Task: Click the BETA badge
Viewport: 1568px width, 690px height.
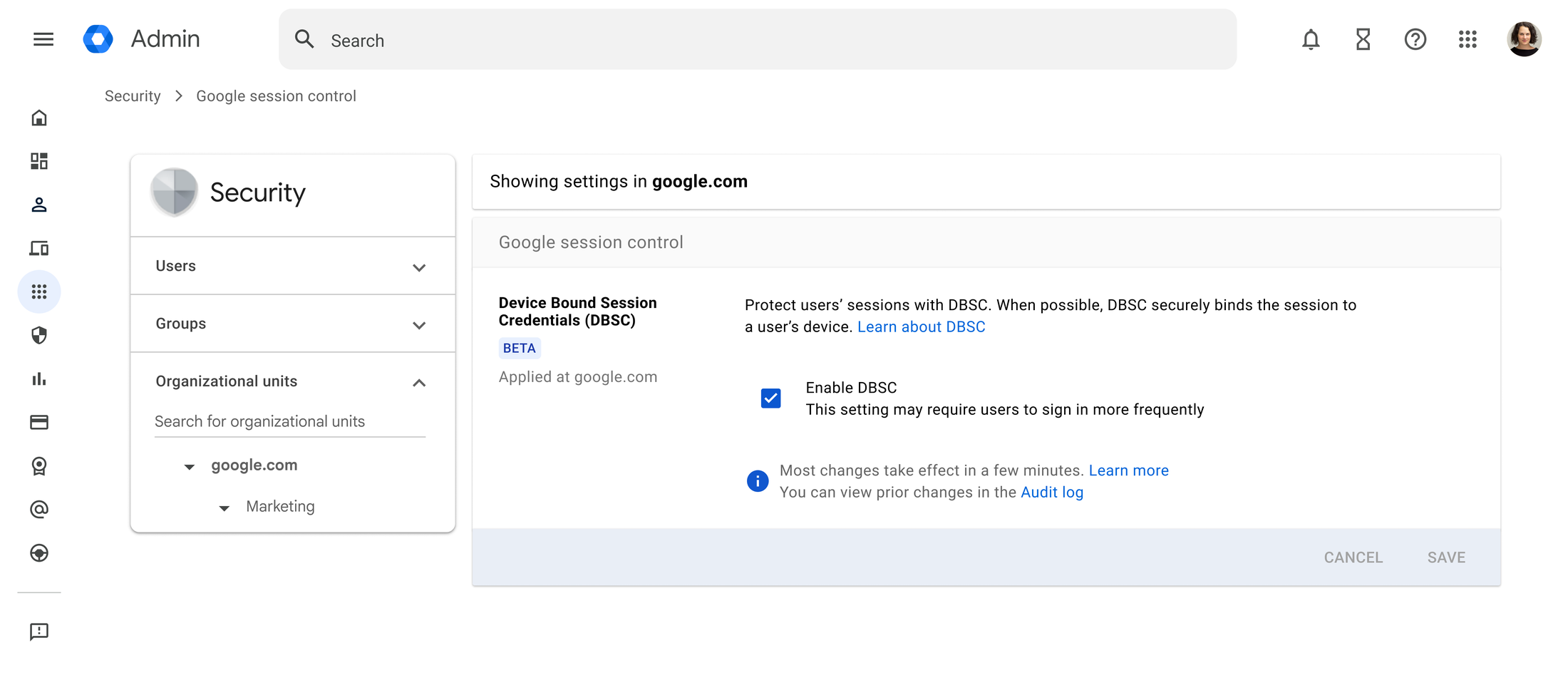Action: 519,348
